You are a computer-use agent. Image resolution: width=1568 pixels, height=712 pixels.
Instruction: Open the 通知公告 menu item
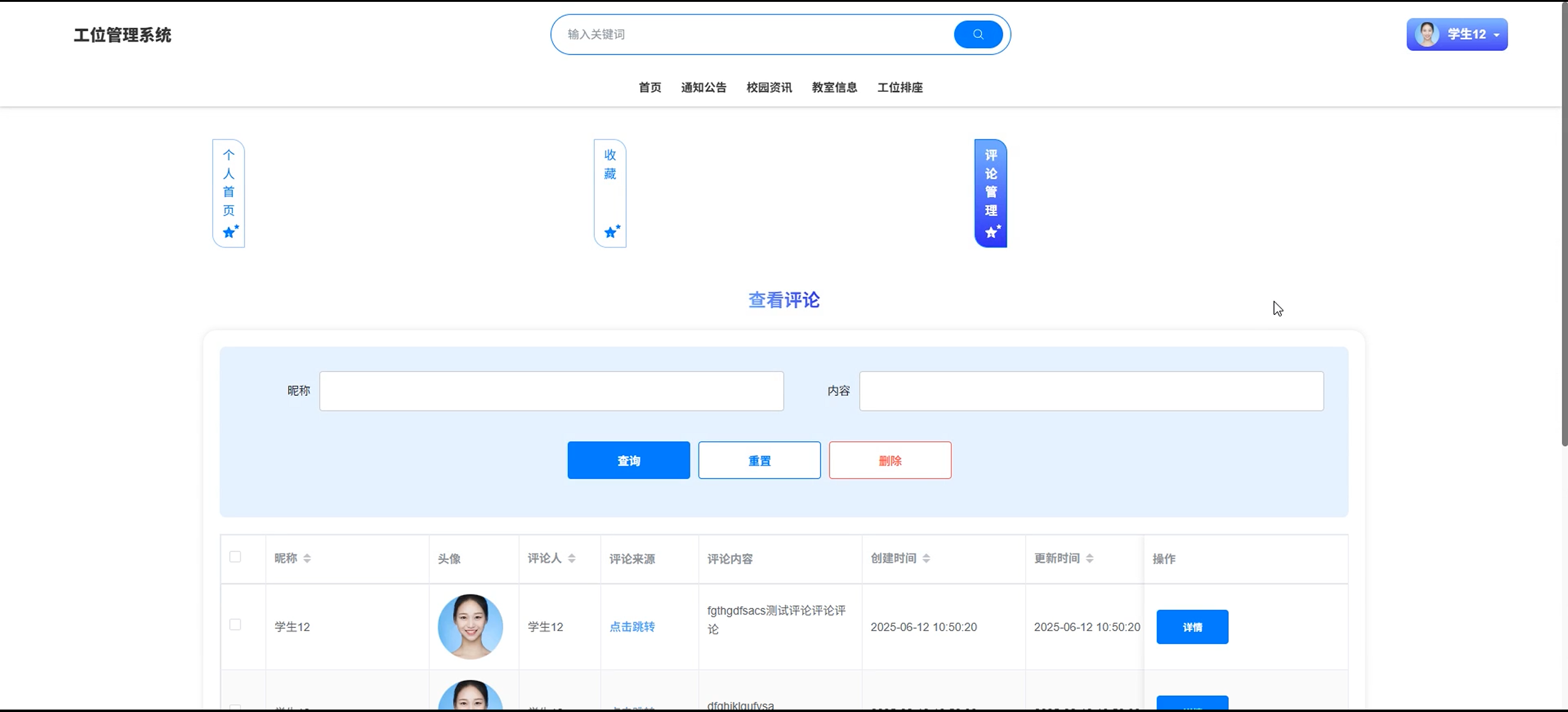point(703,88)
